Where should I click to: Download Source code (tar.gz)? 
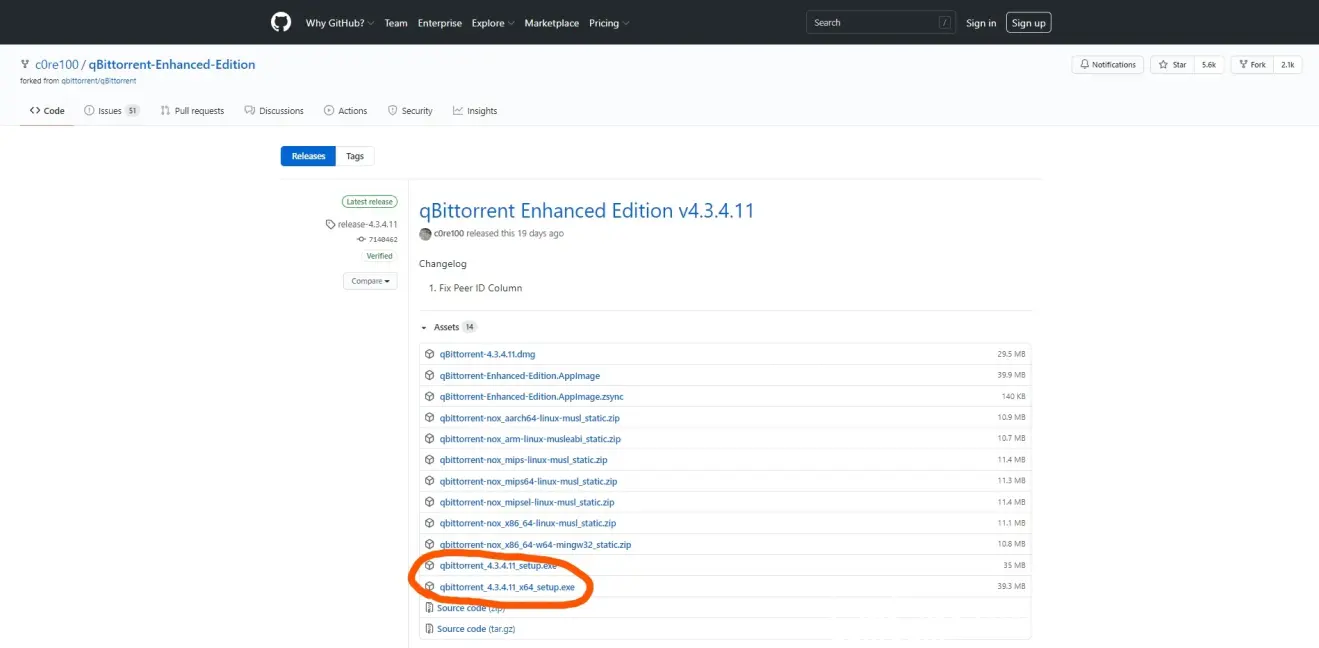point(476,629)
